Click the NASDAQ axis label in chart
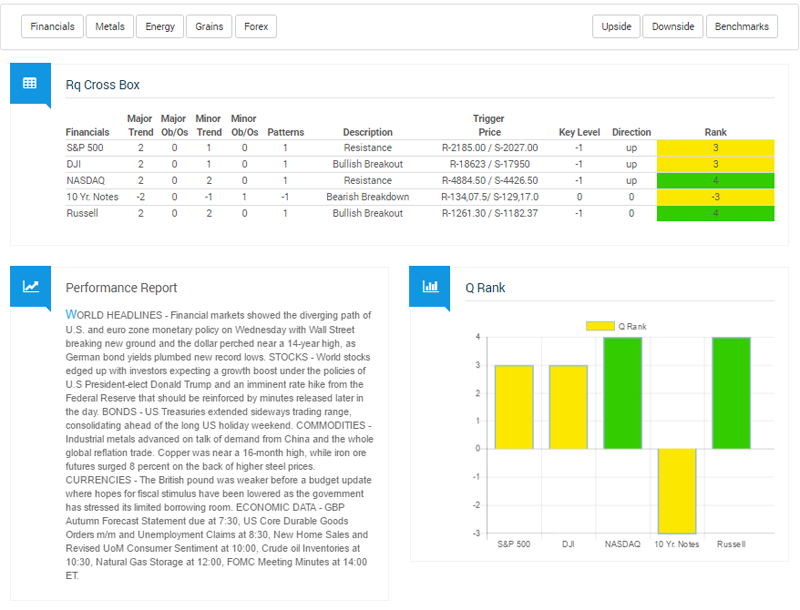The width and height of the screenshot is (800, 610). click(x=622, y=544)
